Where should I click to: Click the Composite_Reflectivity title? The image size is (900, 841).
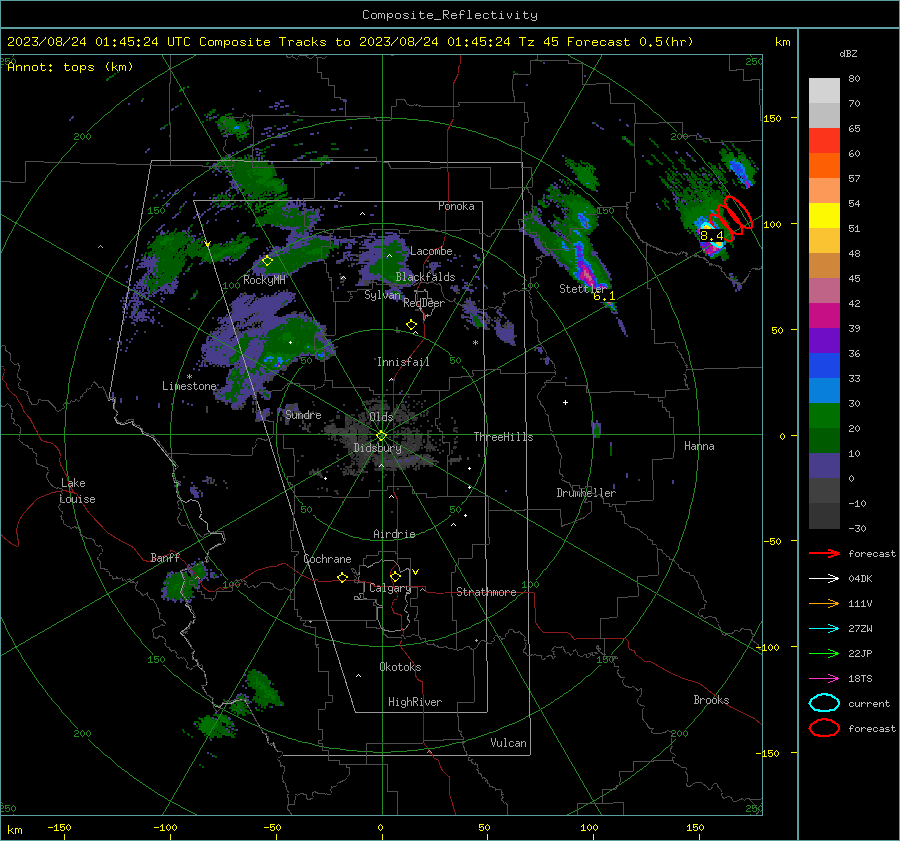[x=450, y=15]
